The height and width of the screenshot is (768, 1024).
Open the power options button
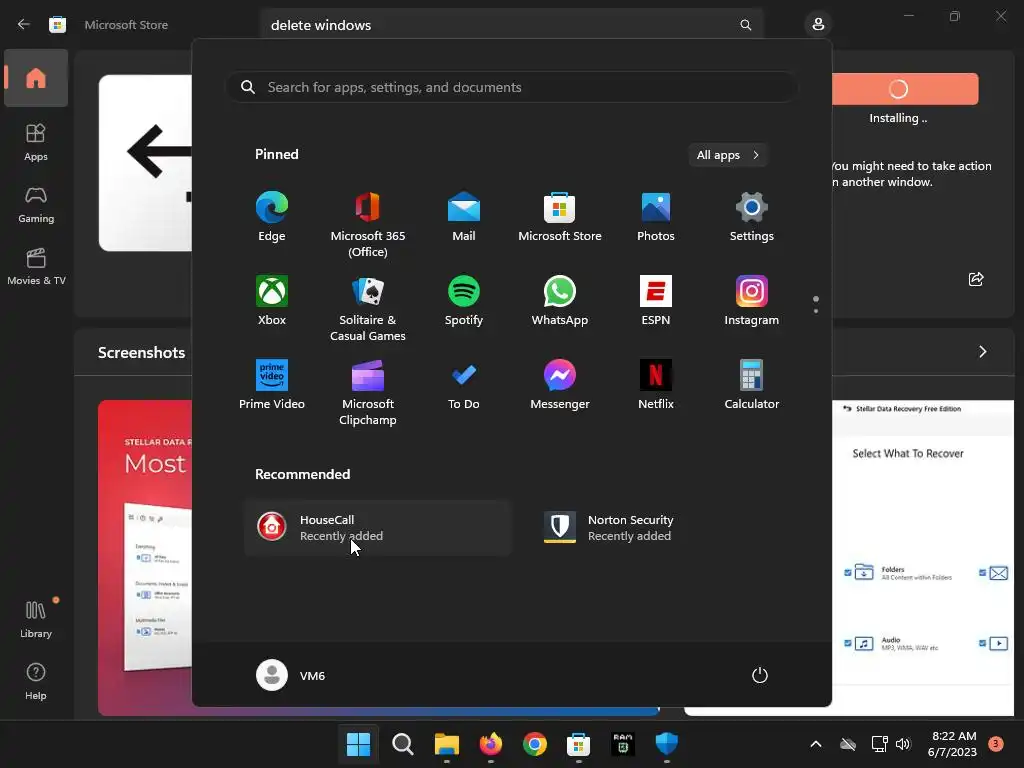(760, 675)
